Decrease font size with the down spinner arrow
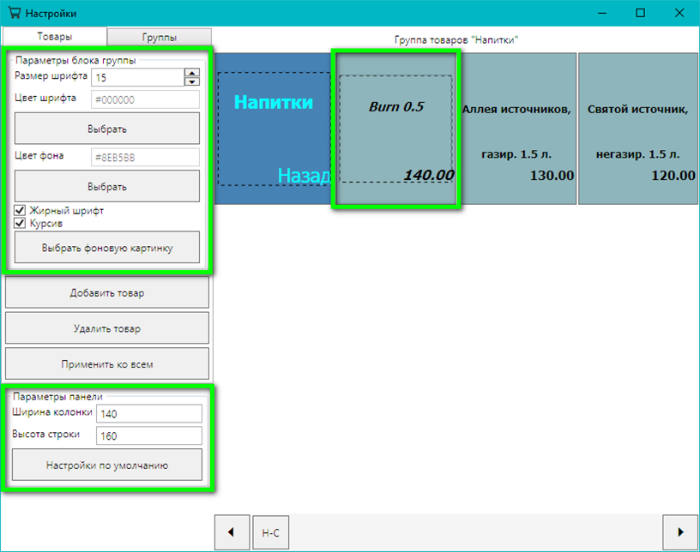 pyautogui.click(x=192, y=82)
